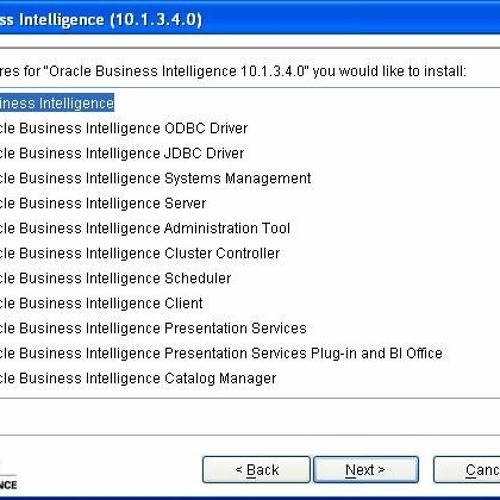Select Business Intelligence Catalog Manager feature
Screen dimensions: 500x500
click(x=138, y=378)
